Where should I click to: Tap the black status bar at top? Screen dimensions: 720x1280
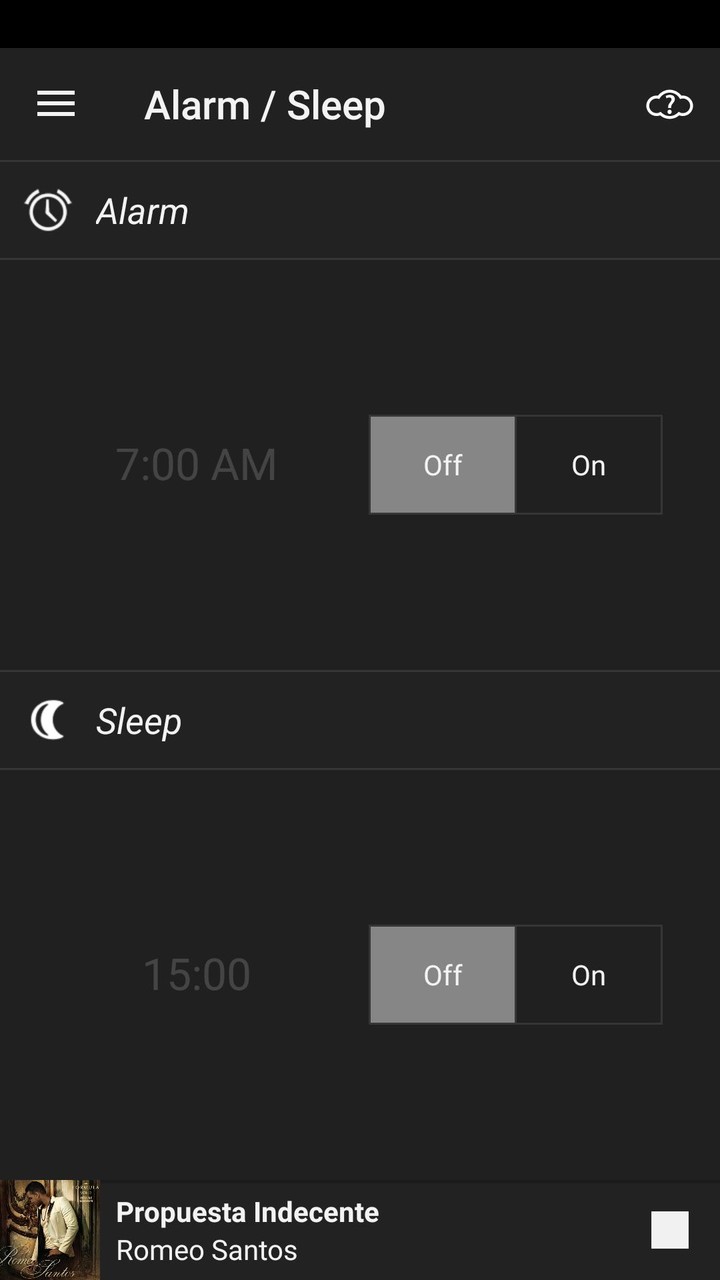pos(360,23)
